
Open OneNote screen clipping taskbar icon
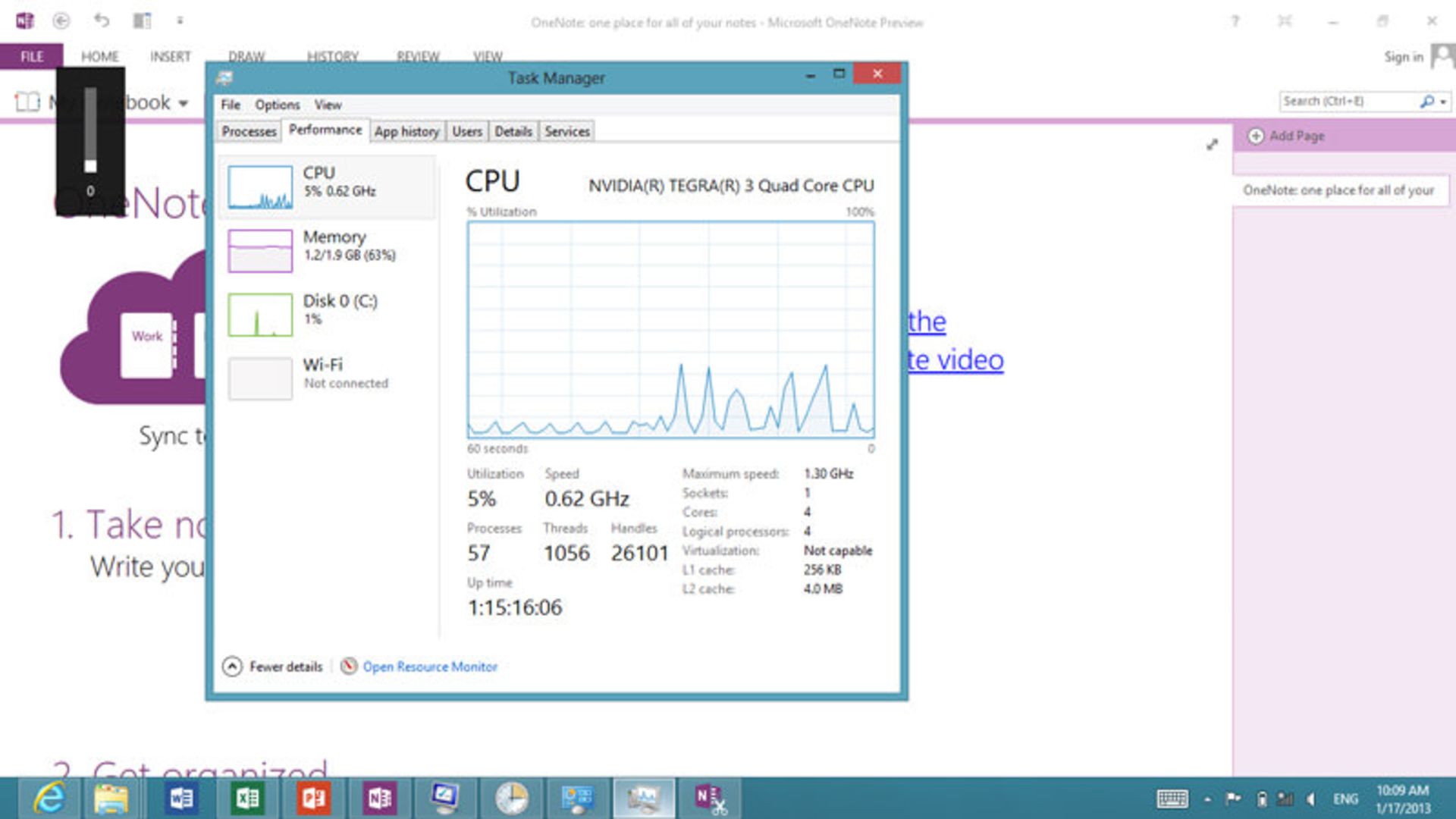711,799
